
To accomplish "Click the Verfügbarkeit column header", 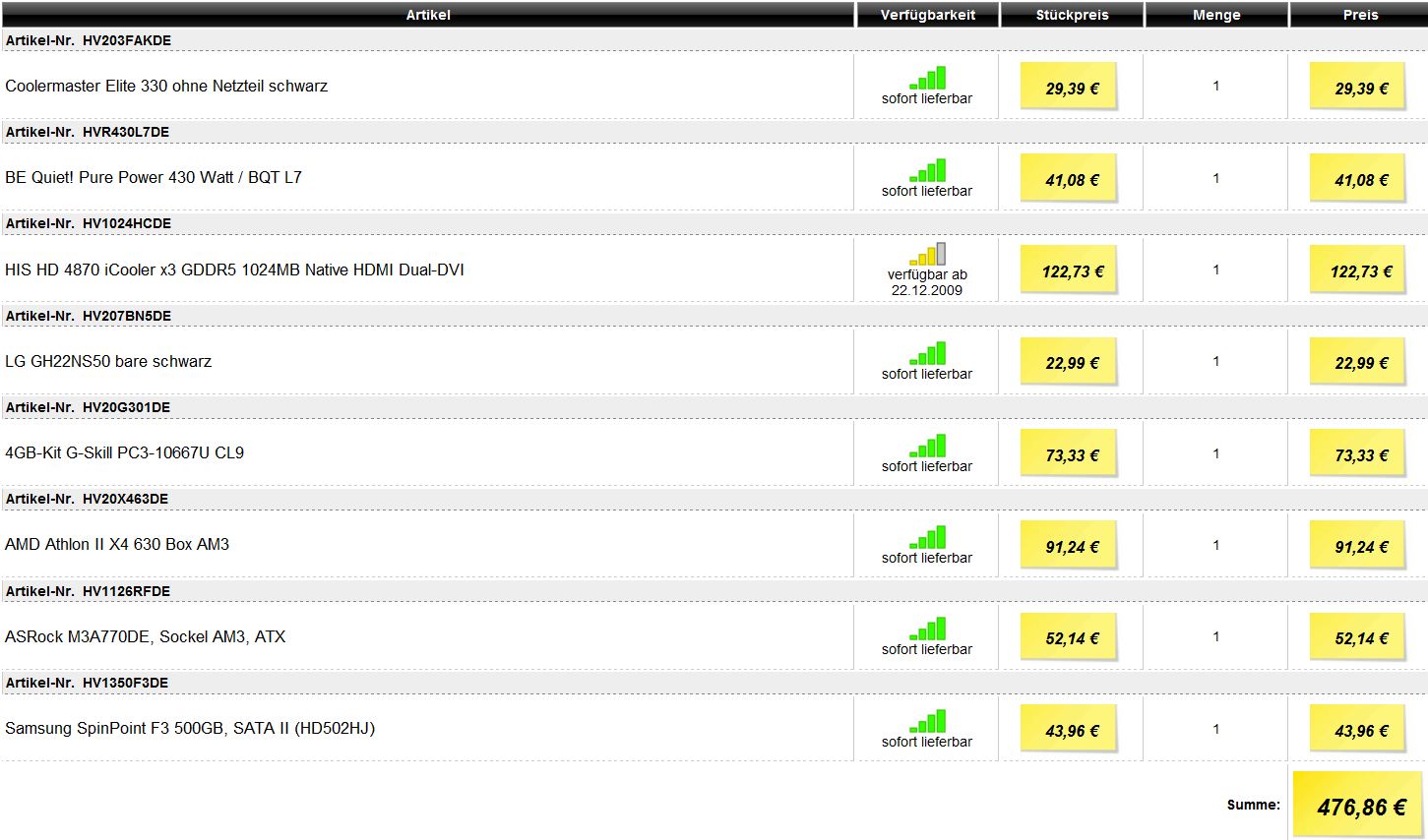I will pos(927,15).
